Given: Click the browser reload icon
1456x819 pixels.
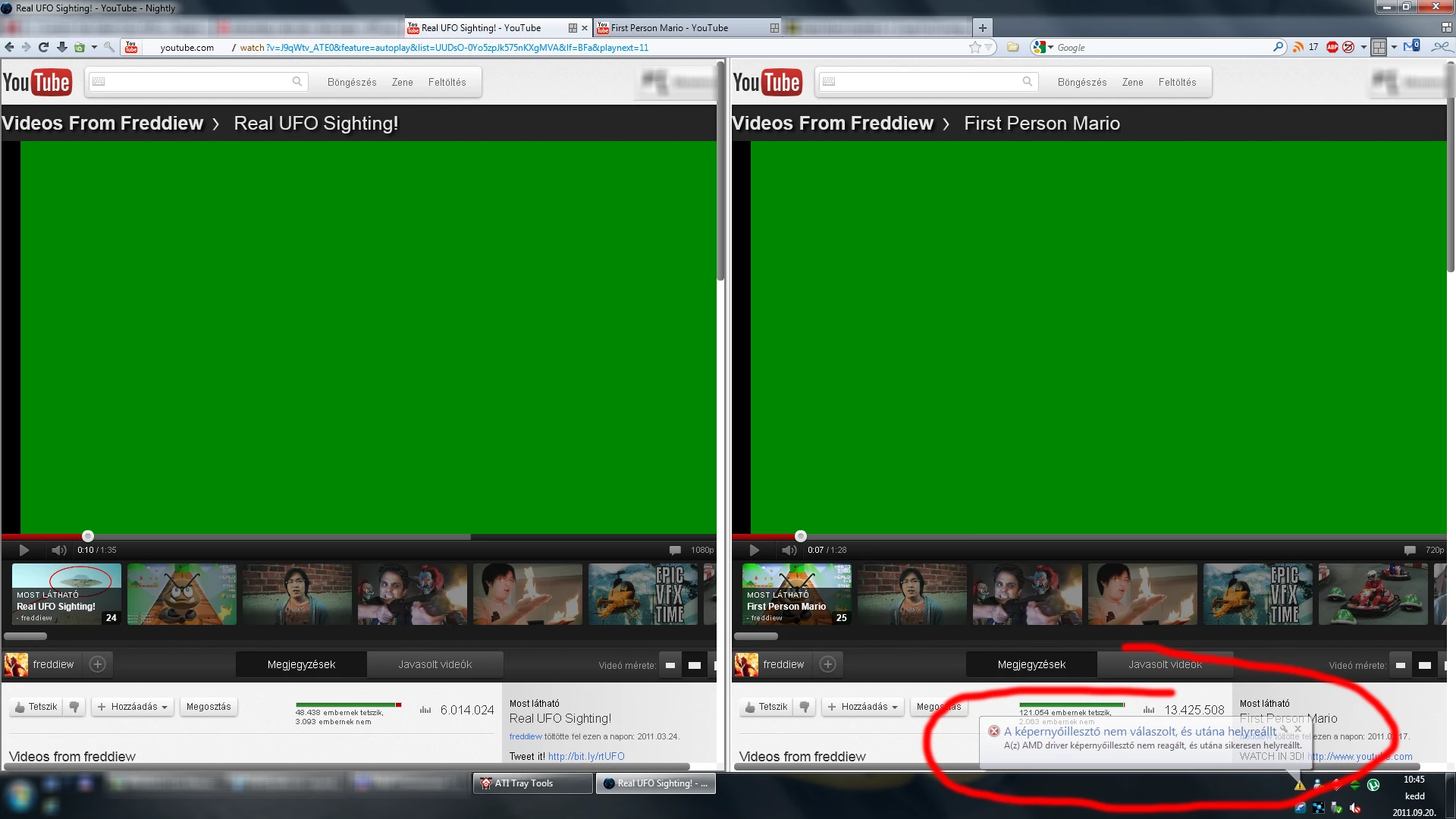Looking at the screenshot, I should pyautogui.click(x=43, y=47).
